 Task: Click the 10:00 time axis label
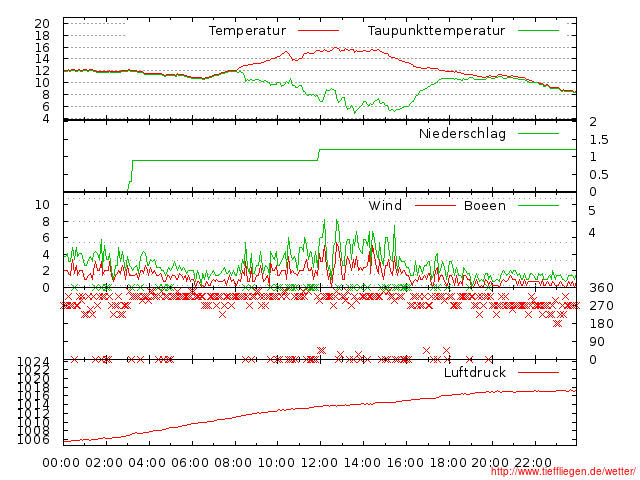tap(276, 463)
